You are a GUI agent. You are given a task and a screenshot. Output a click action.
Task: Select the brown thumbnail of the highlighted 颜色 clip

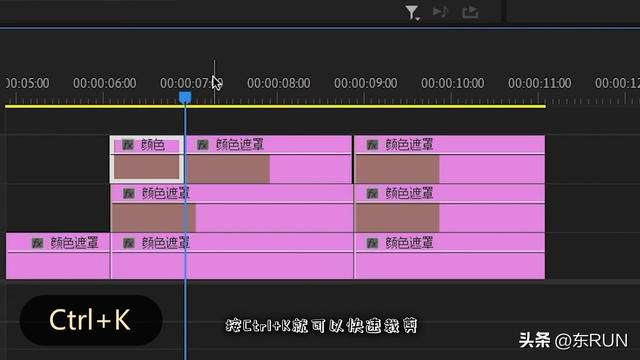click(146, 167)
